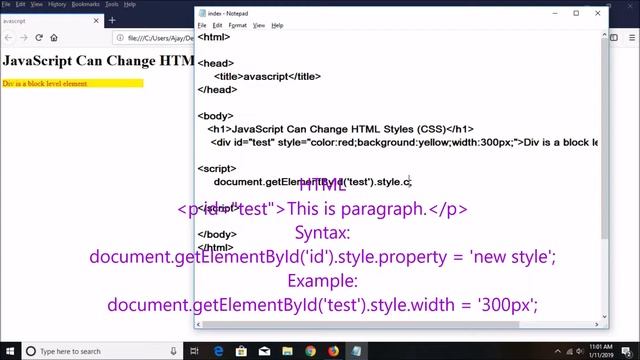Place cursor after style.c in script

[x=410, y=182]
